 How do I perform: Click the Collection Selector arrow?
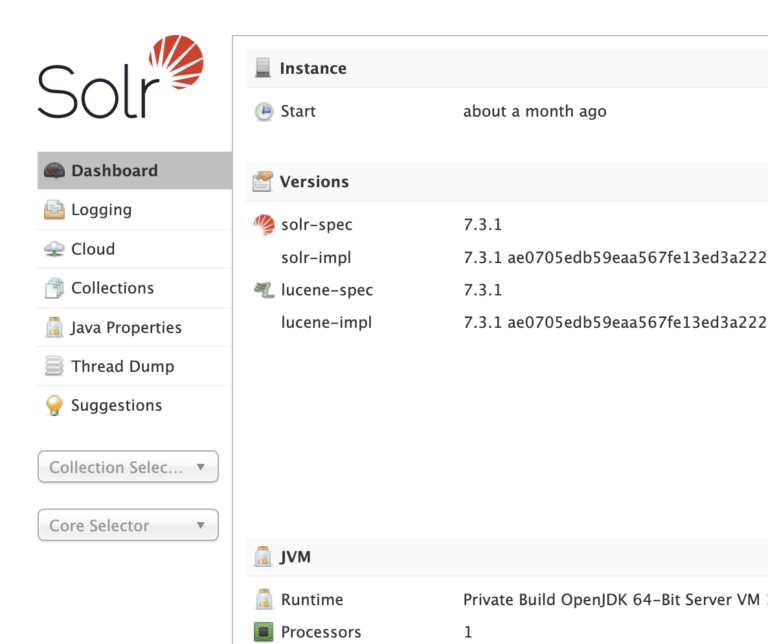tap(201, 467)
